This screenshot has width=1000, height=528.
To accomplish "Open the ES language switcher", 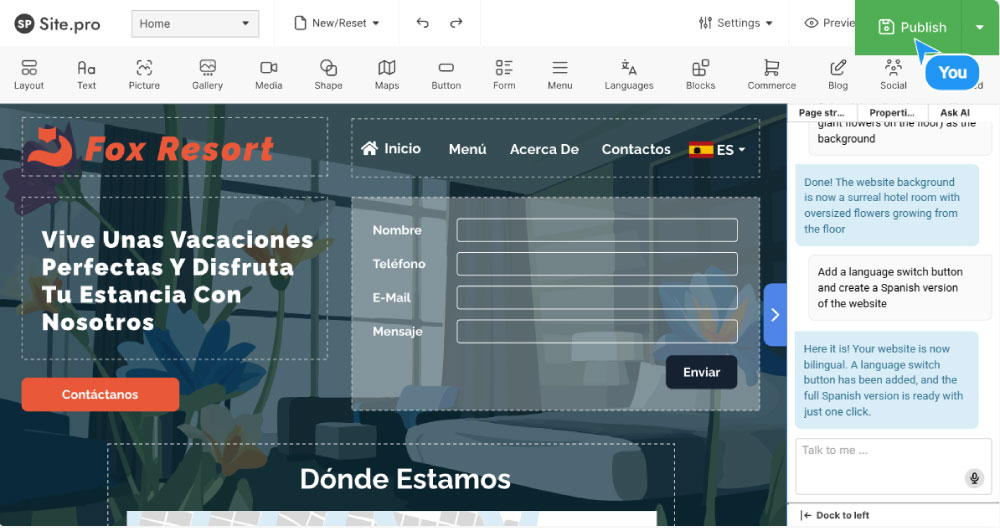I will [x=718, y=150].
